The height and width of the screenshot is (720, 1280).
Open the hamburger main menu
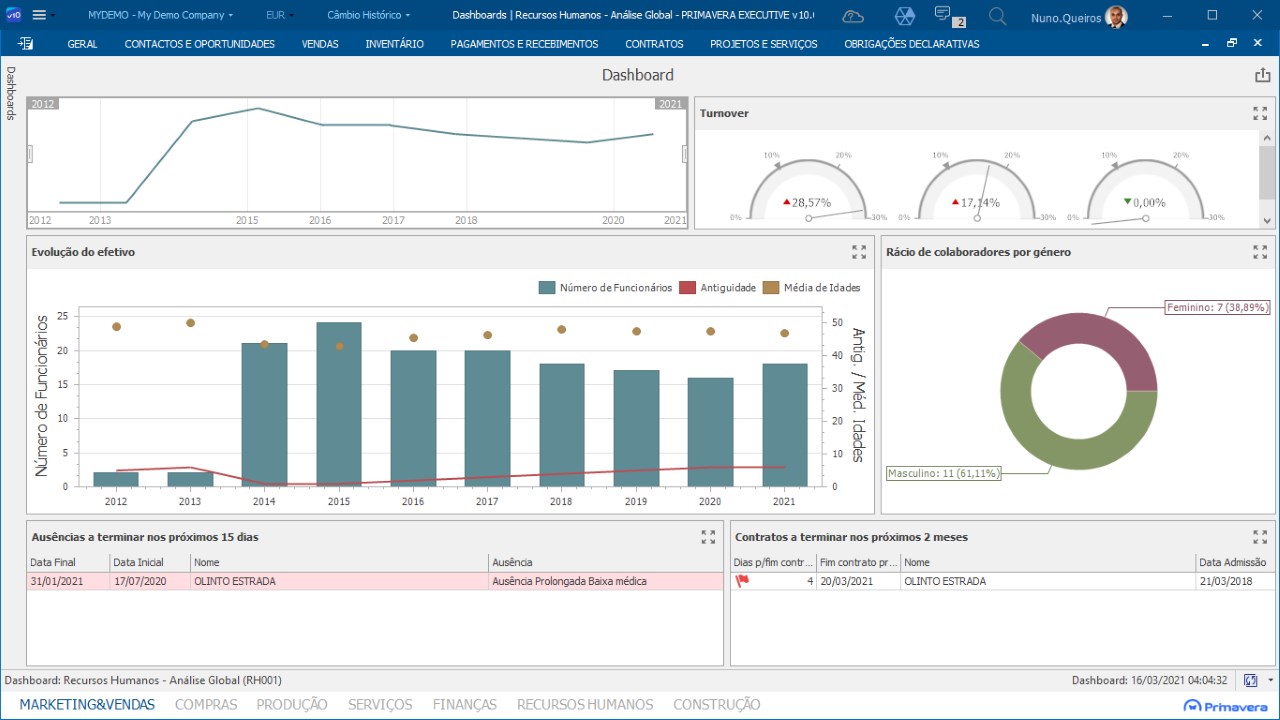(39, 15)
